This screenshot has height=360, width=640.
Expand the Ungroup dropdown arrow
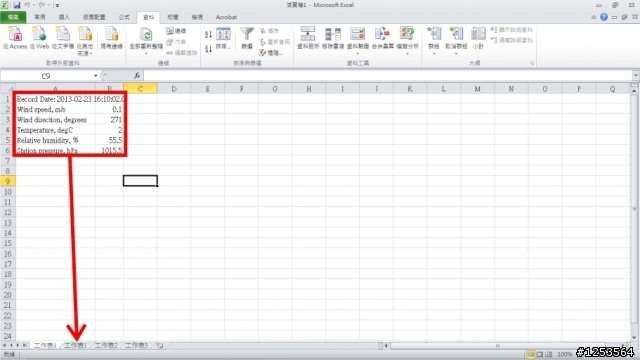tap(456, 53)
